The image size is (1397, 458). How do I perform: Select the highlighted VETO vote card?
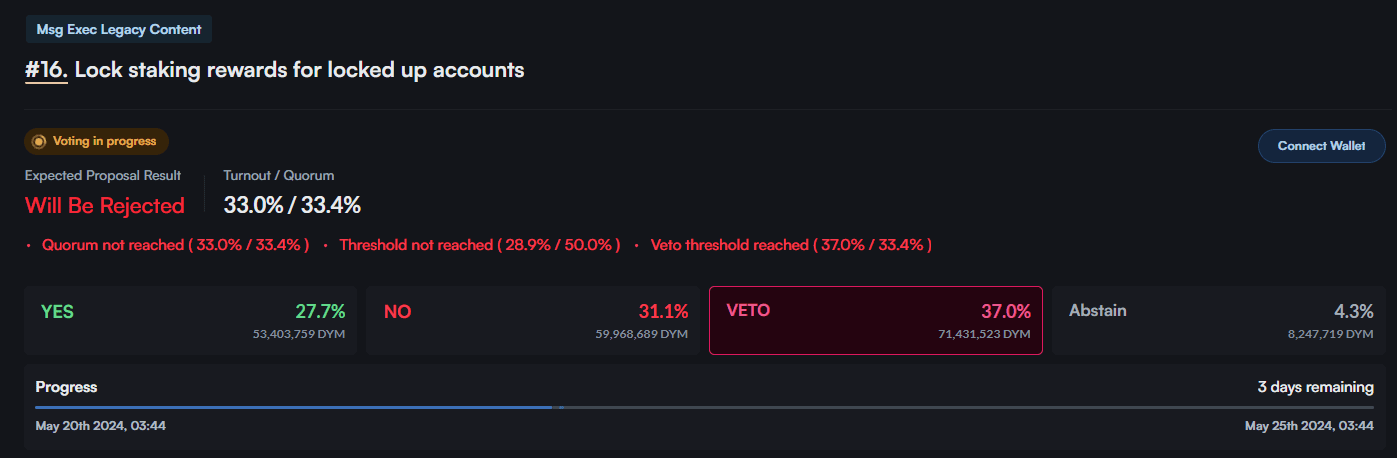coord(876,321)
